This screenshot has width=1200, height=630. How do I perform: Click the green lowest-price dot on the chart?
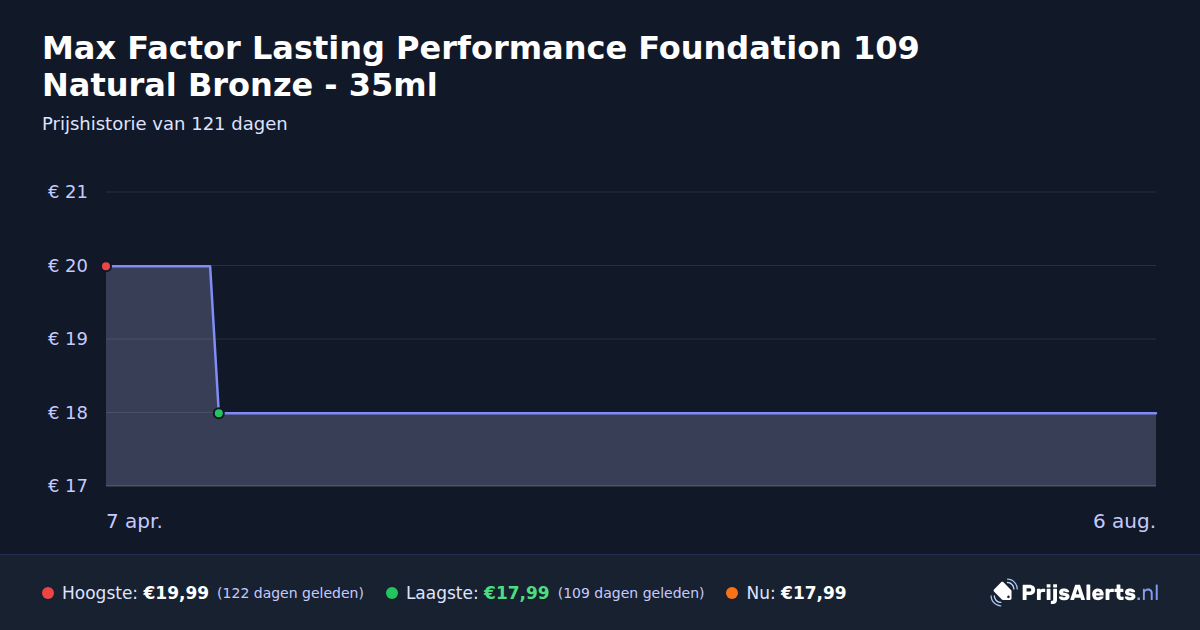(x=218, y=413)
